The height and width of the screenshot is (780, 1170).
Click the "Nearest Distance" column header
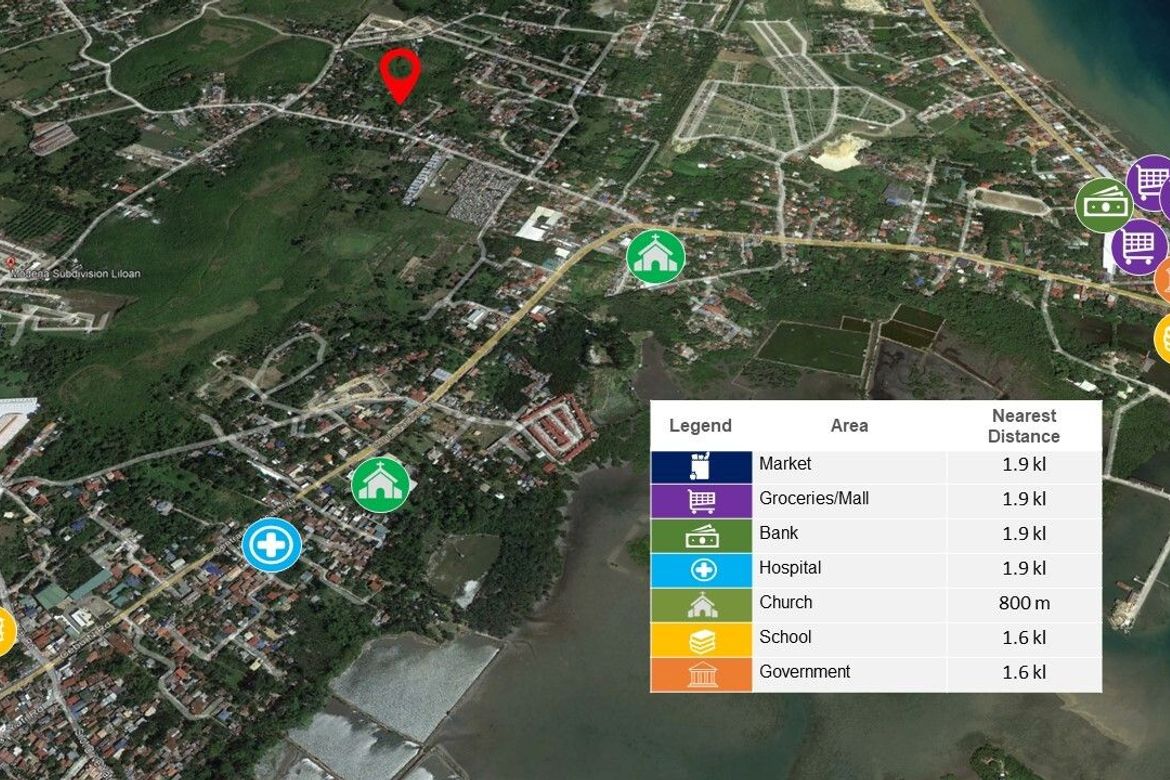1024,425
